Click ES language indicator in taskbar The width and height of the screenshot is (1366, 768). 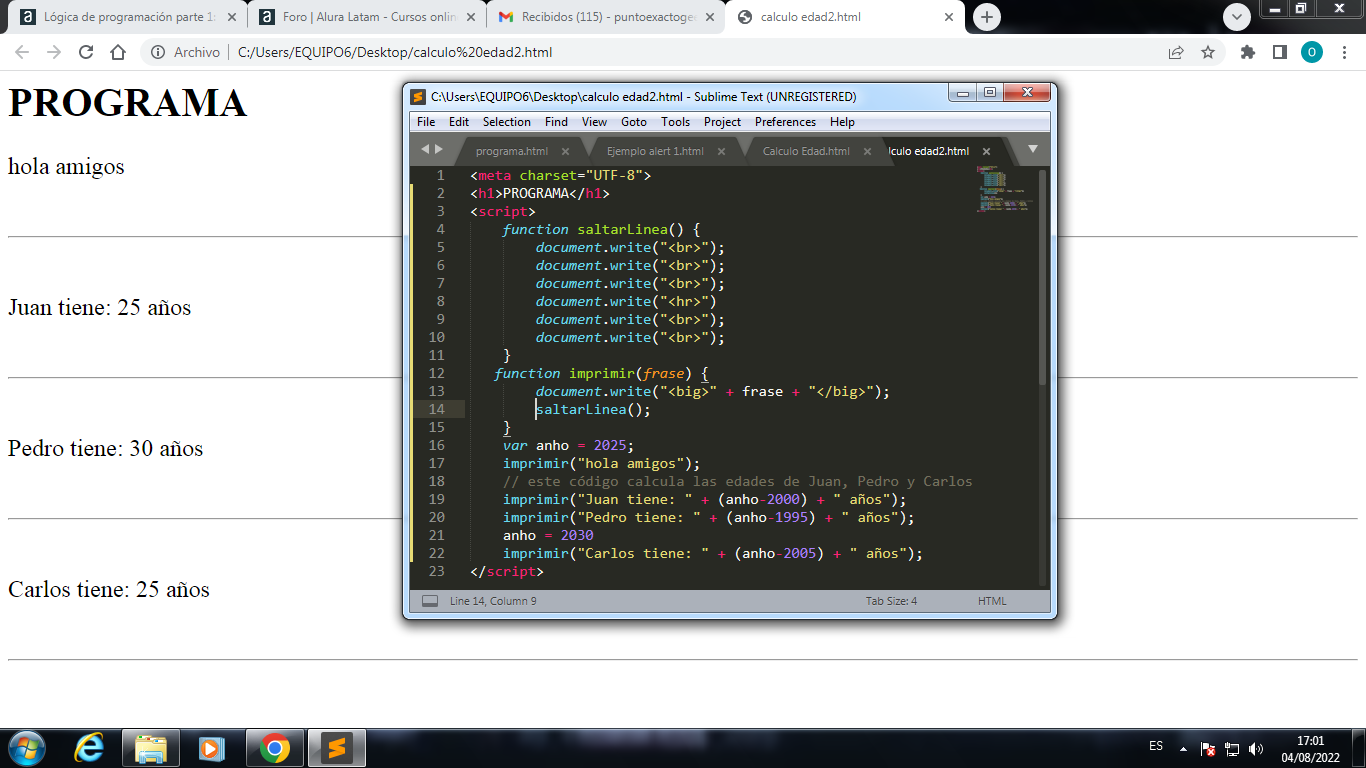coord(1156,746)
